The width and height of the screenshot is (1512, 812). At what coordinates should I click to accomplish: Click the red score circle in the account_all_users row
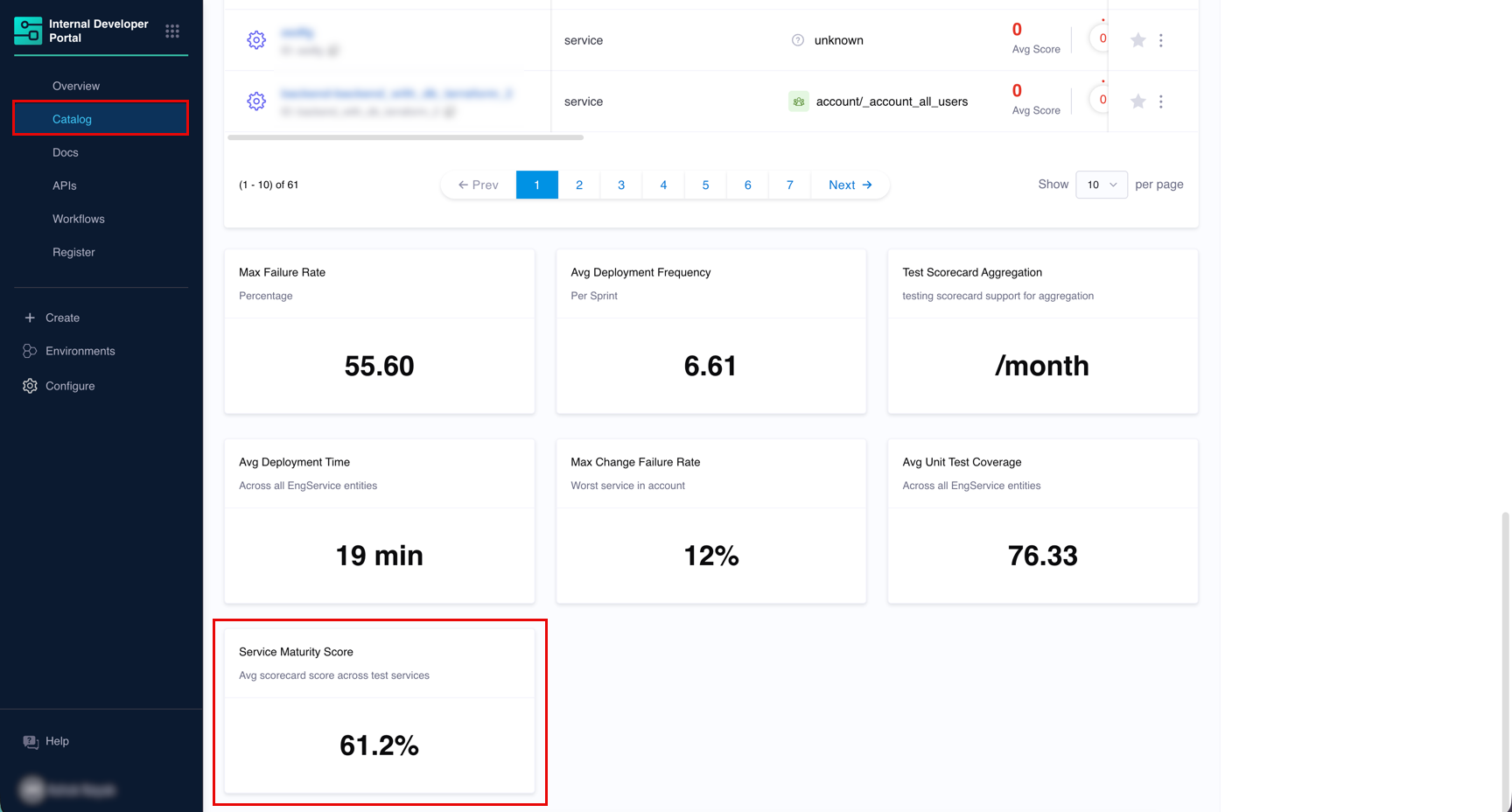point(1101,100)
